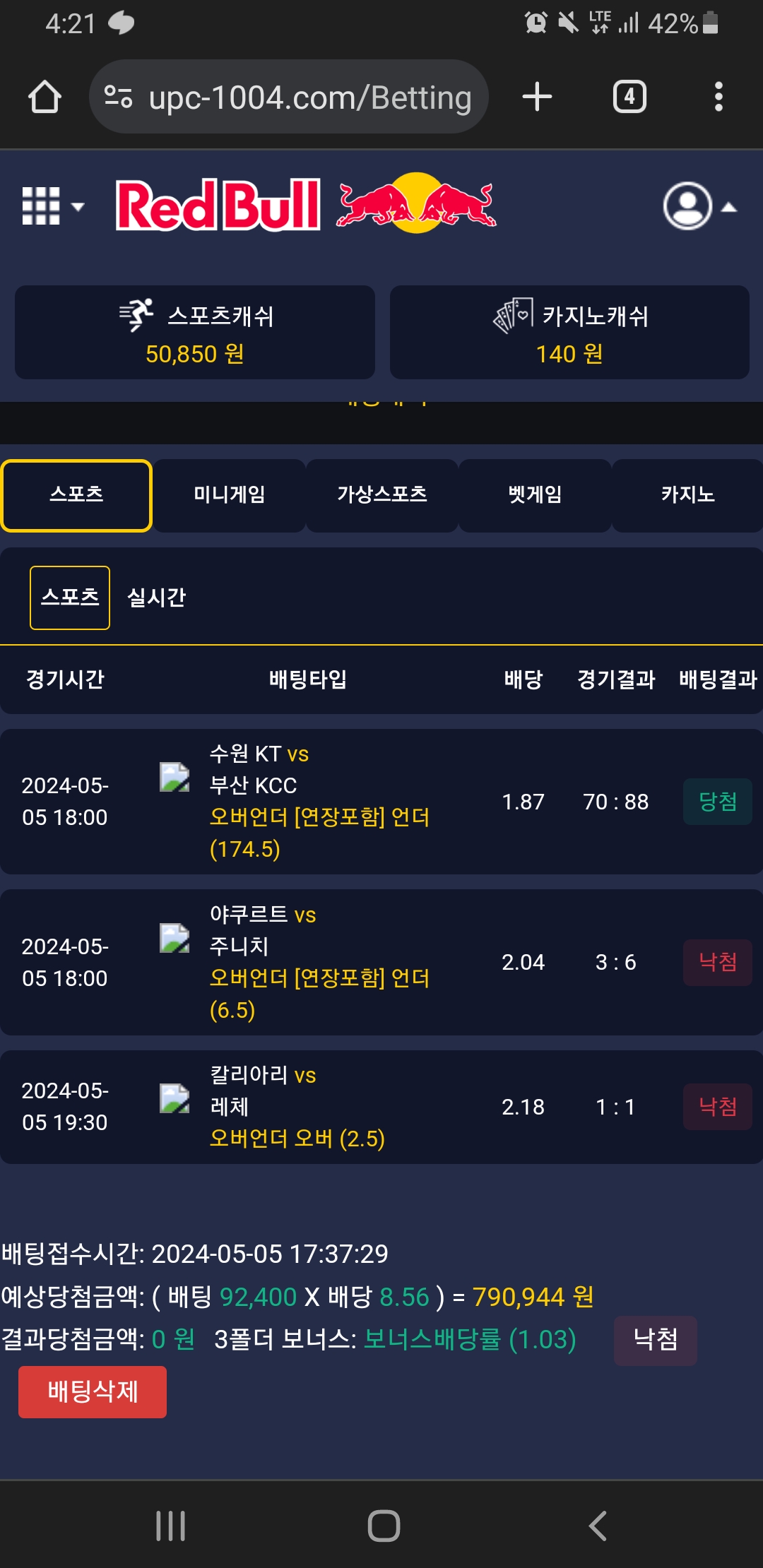Open the tab switcher showing 4 tabs

[x=629, y=97]
